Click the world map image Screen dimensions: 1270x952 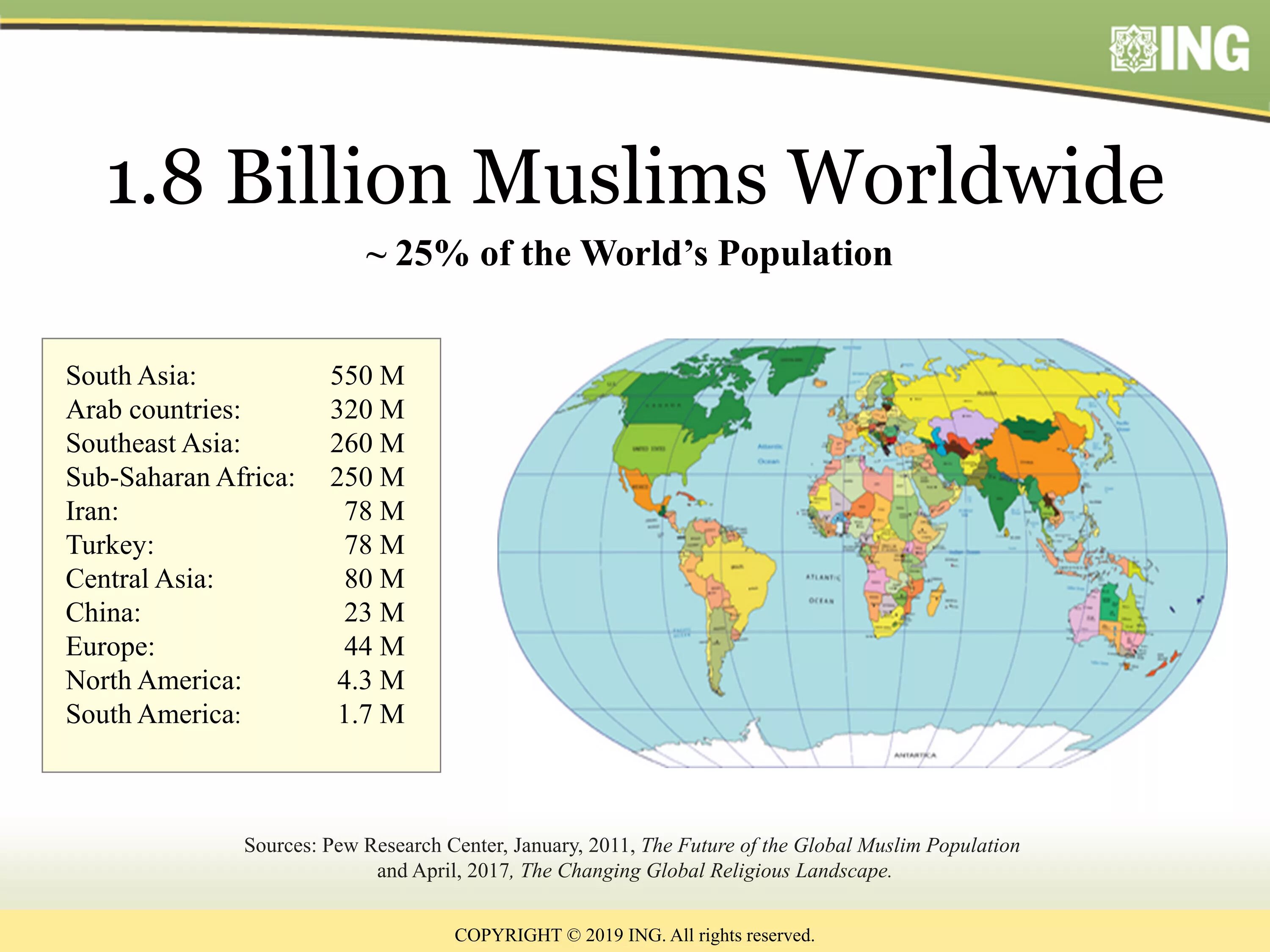tap(862, 553)
